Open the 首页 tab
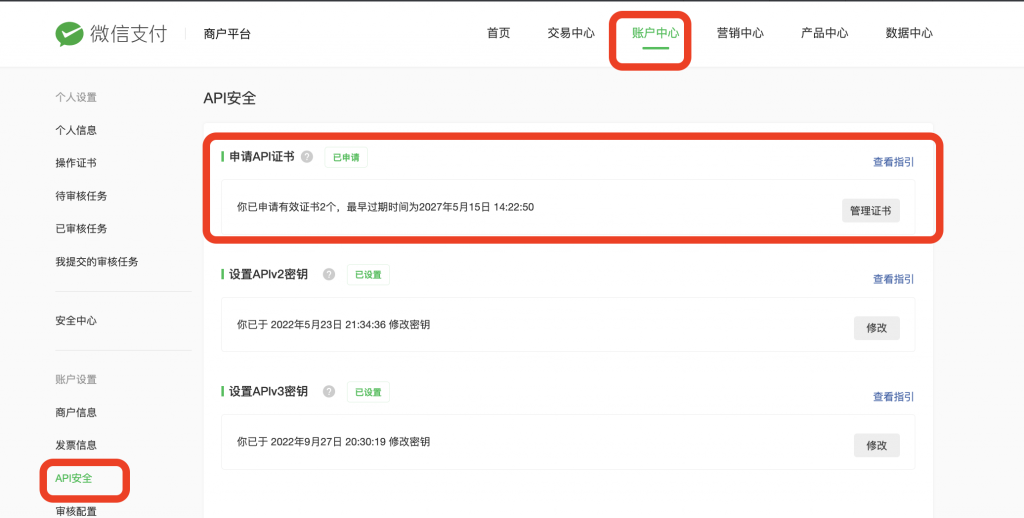1024x518 pixels. tap(498, 33)
